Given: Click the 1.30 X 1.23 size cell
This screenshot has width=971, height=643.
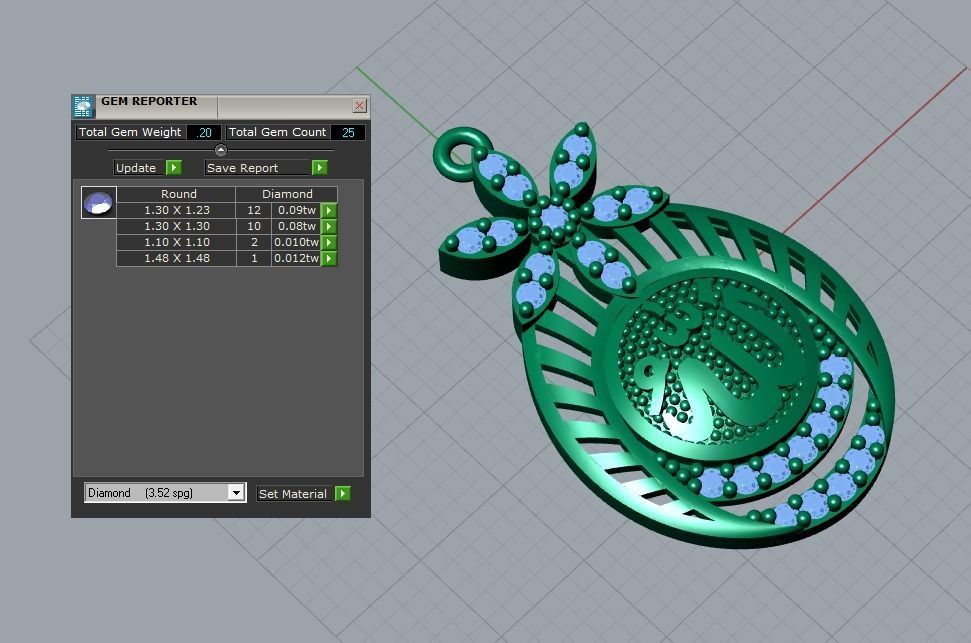Looking at the screenshot, I should pyautogui.click(x=176, y=211).
